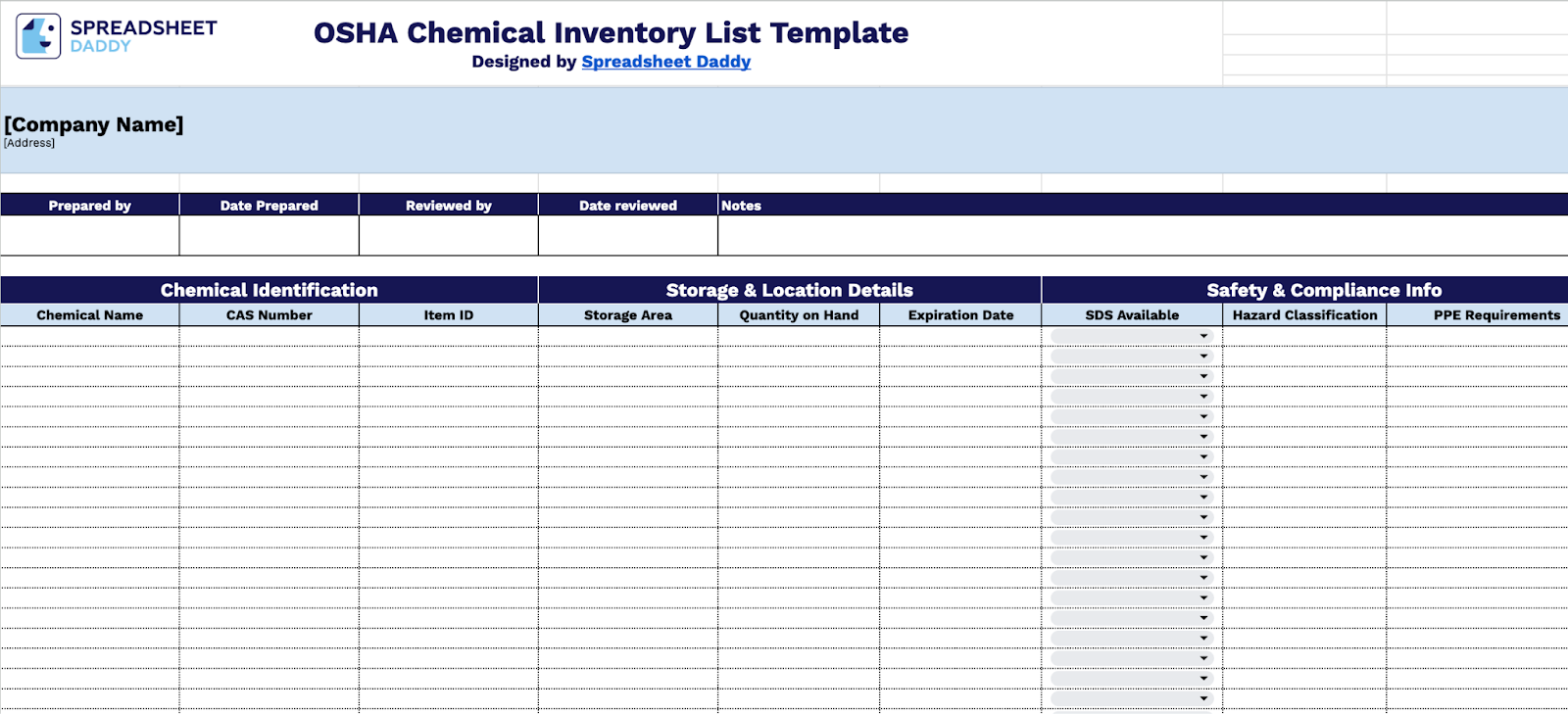Screen dimensions: 1568x714
Task: Select the empty cell below Prepared by
Action: tap(89, 235)
